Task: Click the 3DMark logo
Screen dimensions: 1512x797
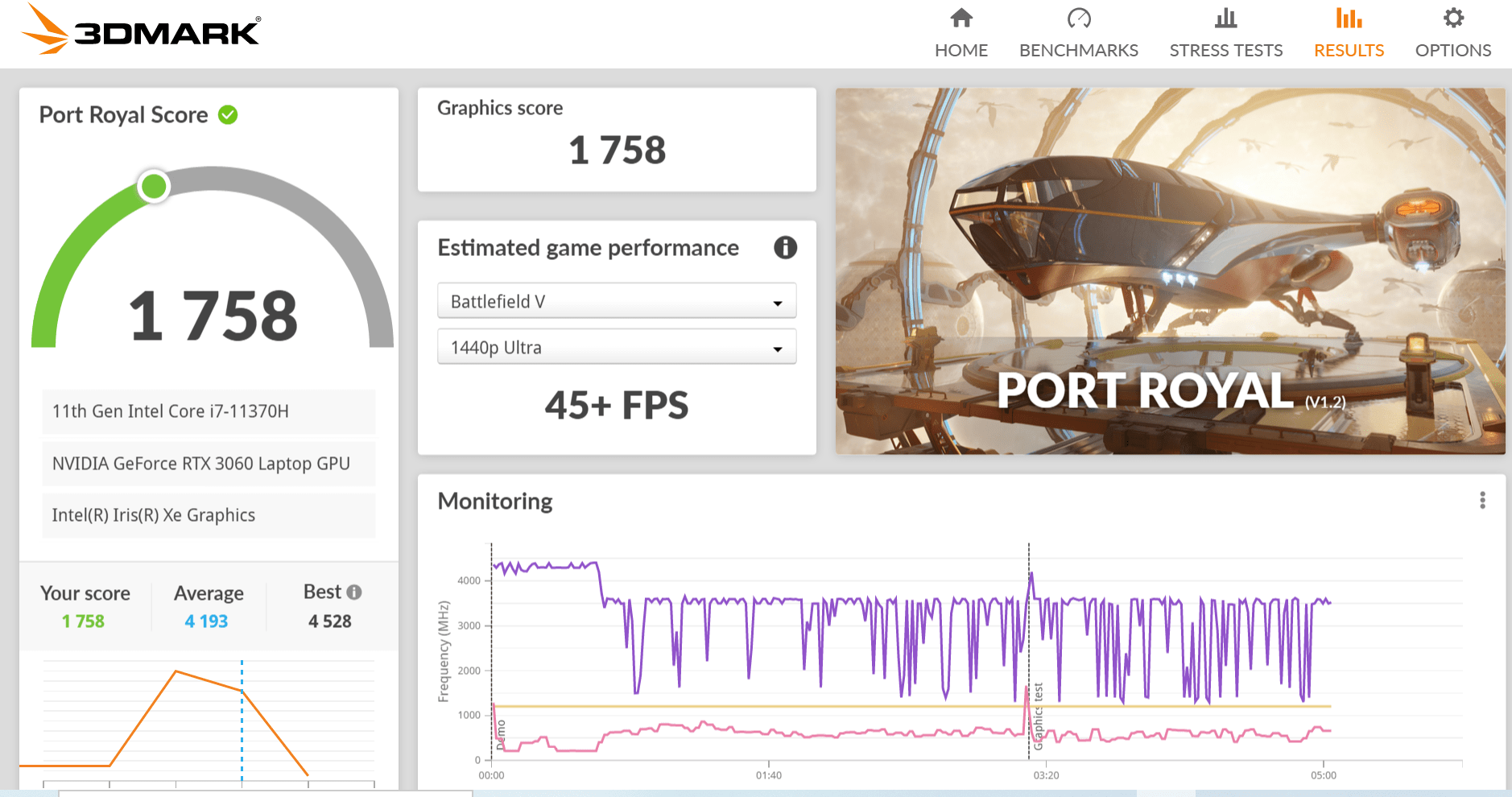Action: click(x=141, y=31)
